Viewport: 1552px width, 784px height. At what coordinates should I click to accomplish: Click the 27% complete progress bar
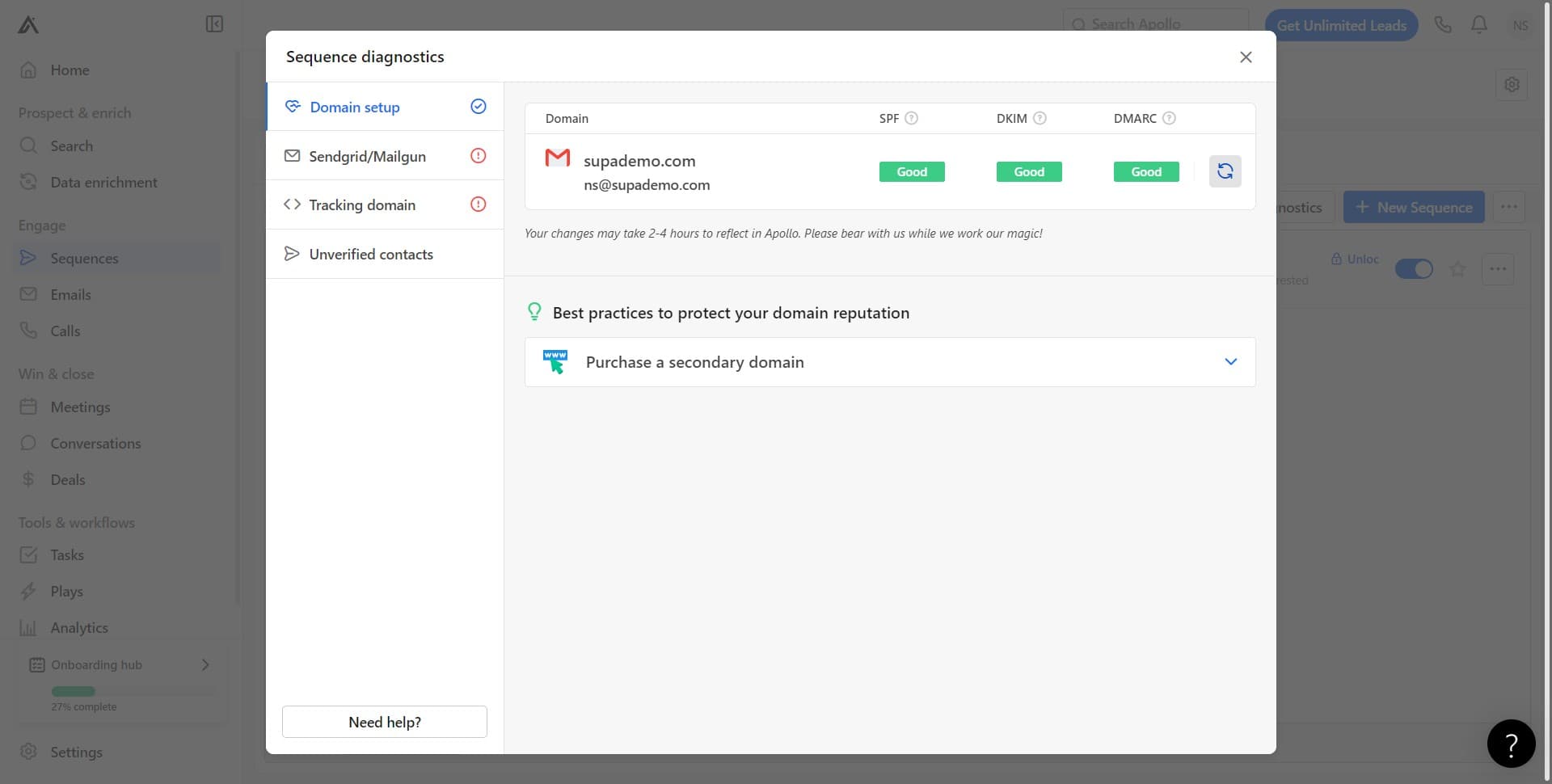[x=74, y=691]
